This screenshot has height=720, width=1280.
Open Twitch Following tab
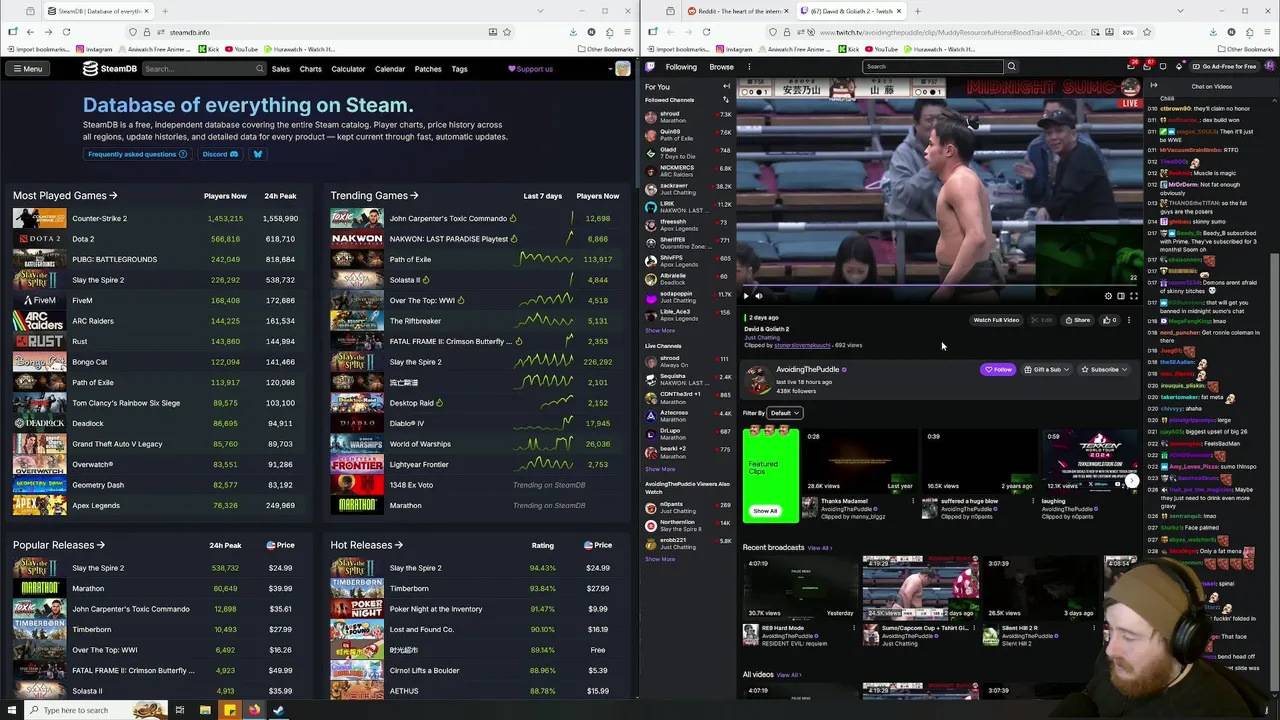(x=681, y=67)
